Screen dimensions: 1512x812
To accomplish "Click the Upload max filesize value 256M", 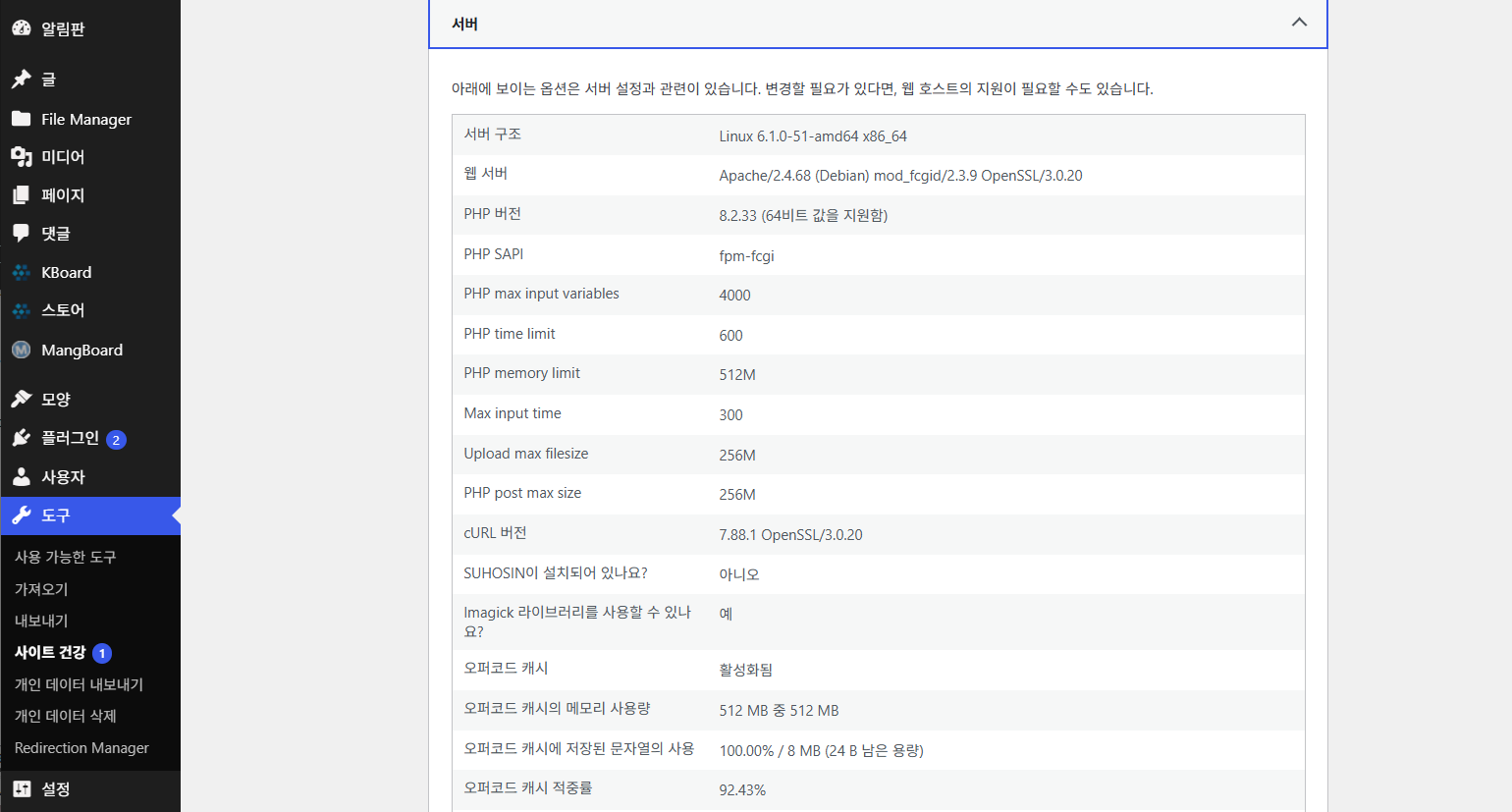I will coord(737,456).
